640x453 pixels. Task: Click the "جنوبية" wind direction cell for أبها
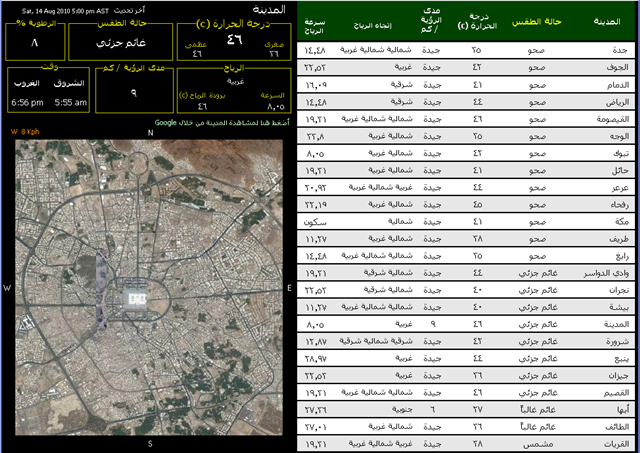pos(402,409)
